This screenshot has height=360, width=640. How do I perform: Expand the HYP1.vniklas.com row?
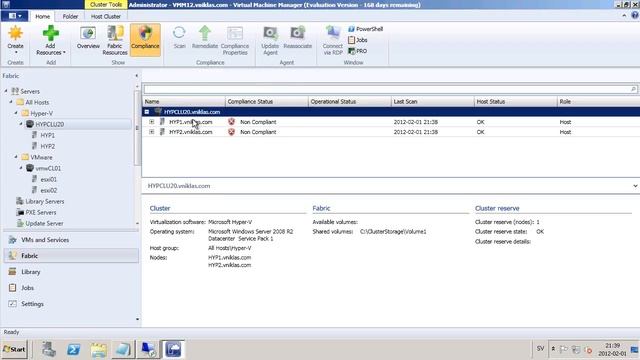coord(151,122)
